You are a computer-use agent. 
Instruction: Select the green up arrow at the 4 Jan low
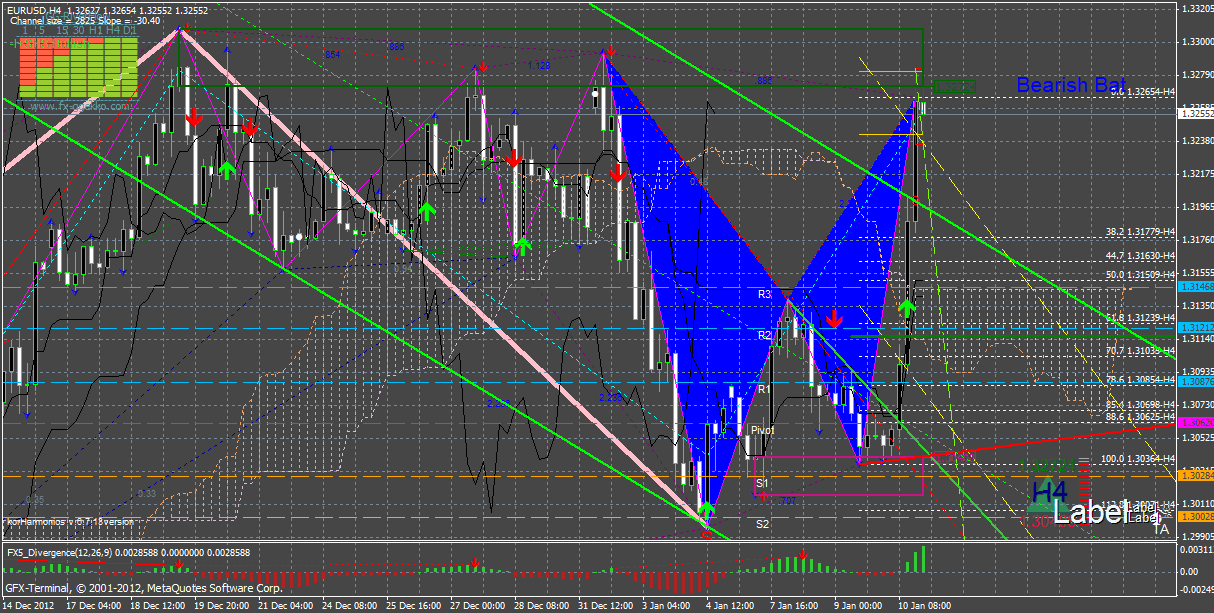[707, 510]
